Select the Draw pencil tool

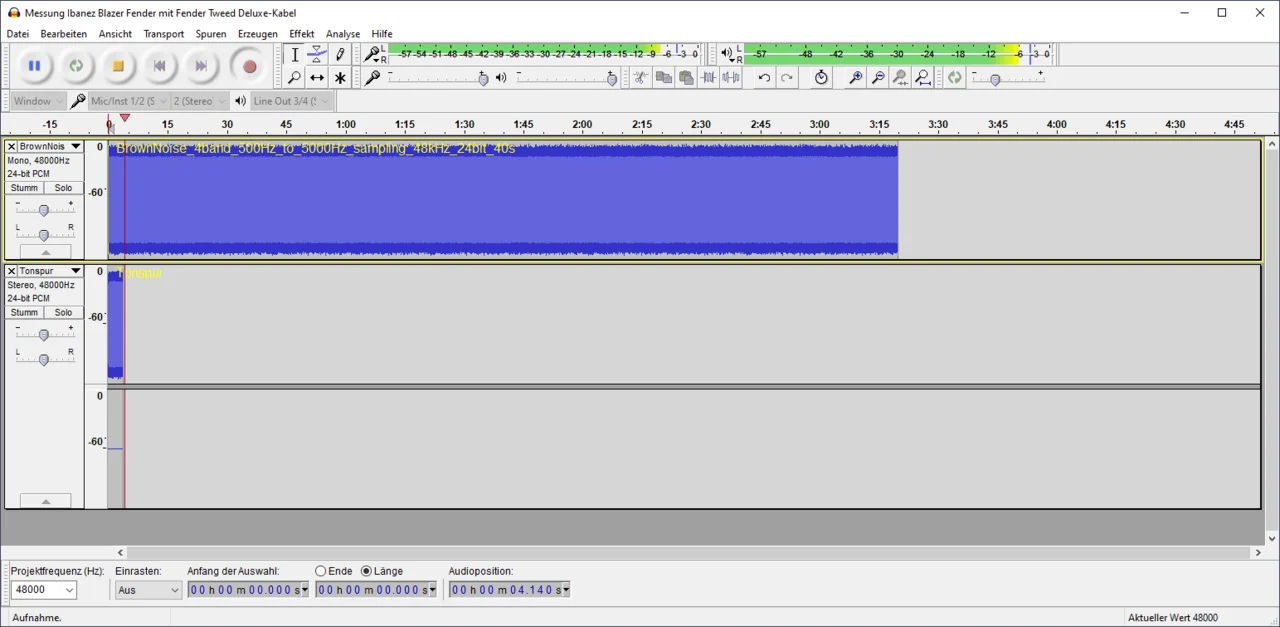340,55
